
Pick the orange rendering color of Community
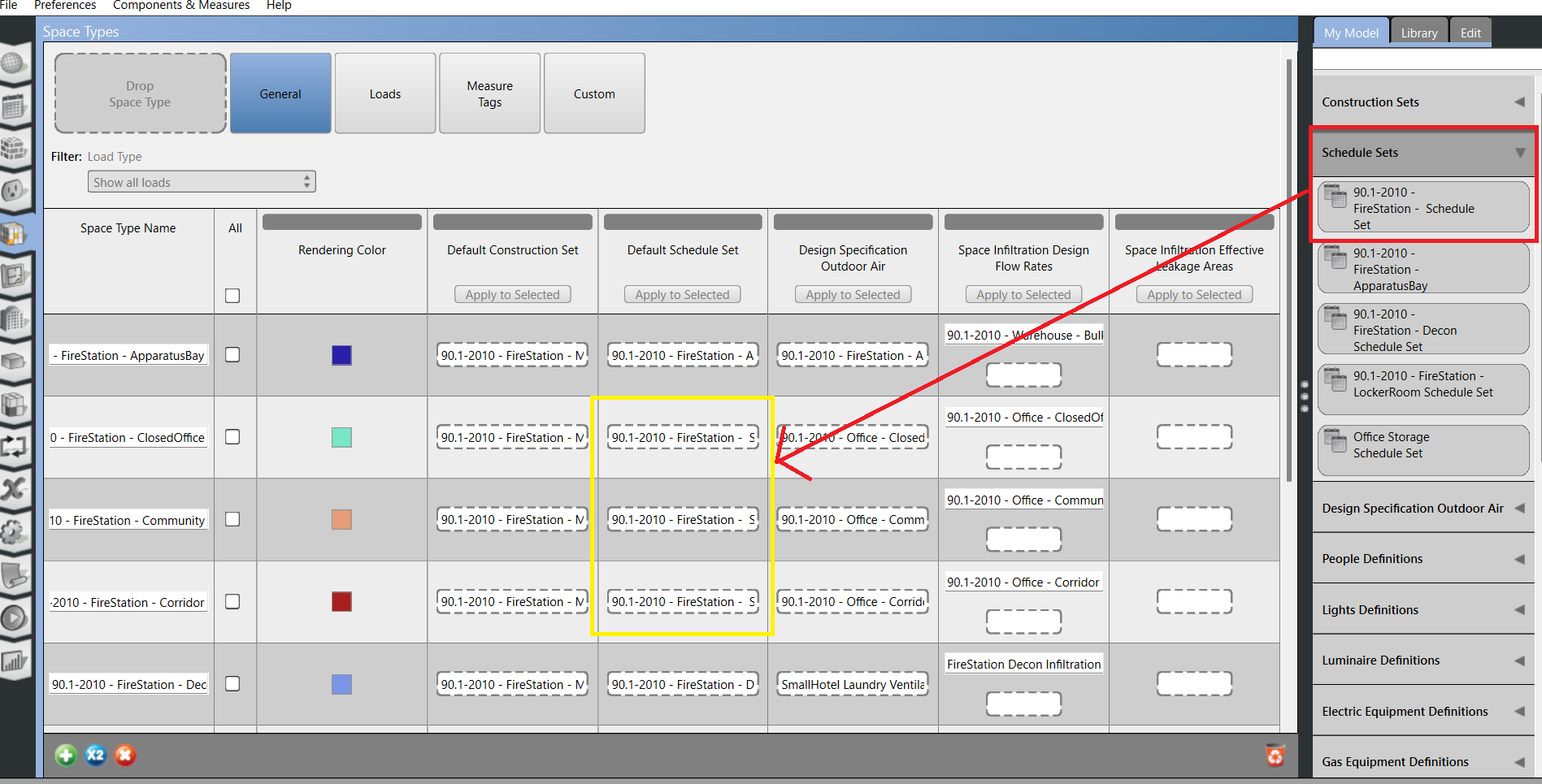tap(342, 519)
